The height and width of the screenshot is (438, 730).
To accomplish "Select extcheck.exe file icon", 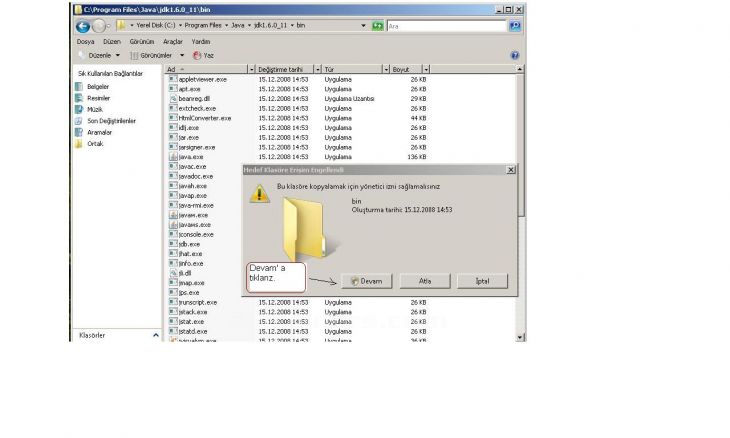I will coord(173,108).
